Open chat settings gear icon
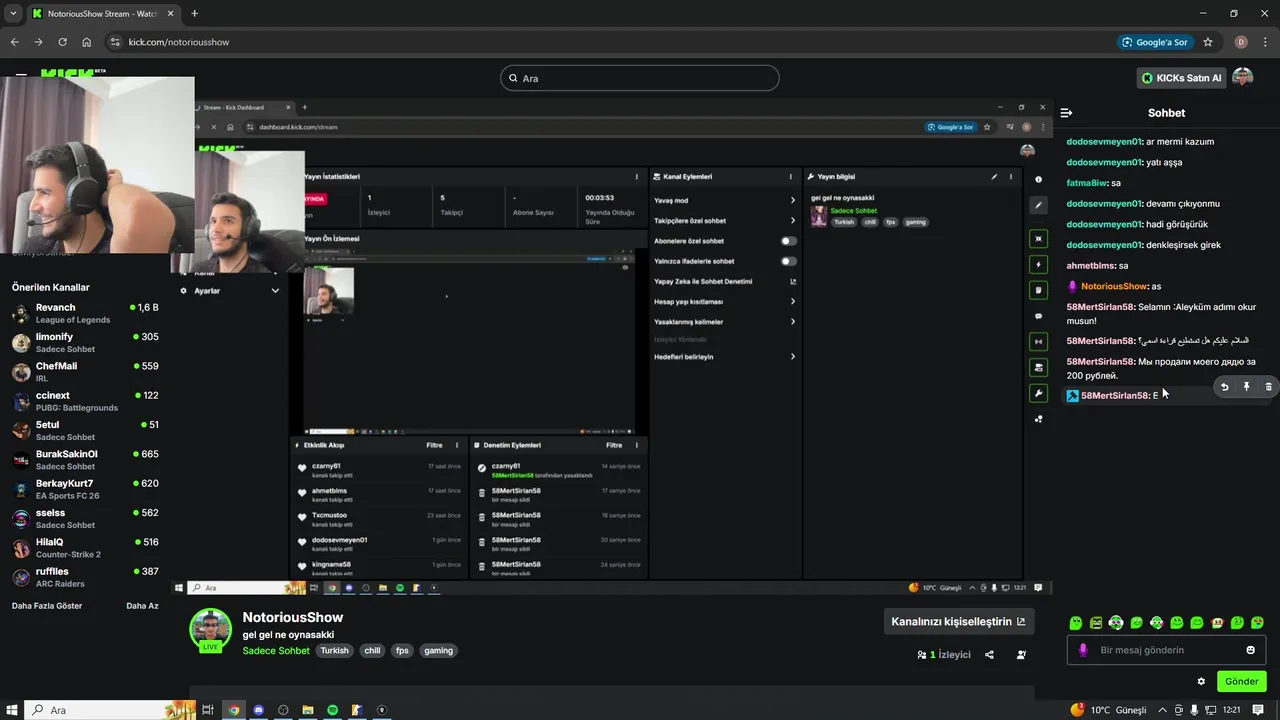This screenshot has width=1280, height=720. (x=1201, y=682)
